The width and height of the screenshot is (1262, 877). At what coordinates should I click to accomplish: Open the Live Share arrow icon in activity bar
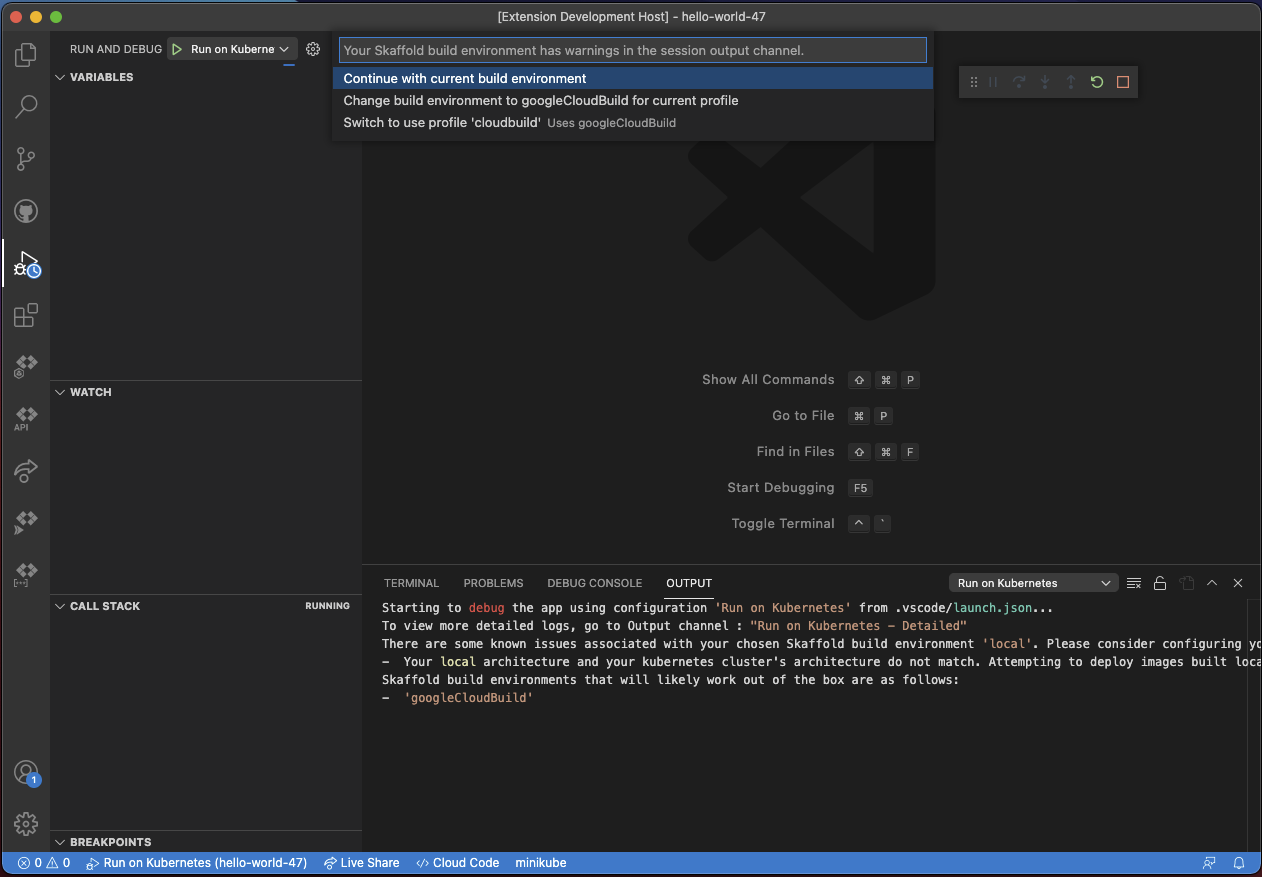point(26,471)
